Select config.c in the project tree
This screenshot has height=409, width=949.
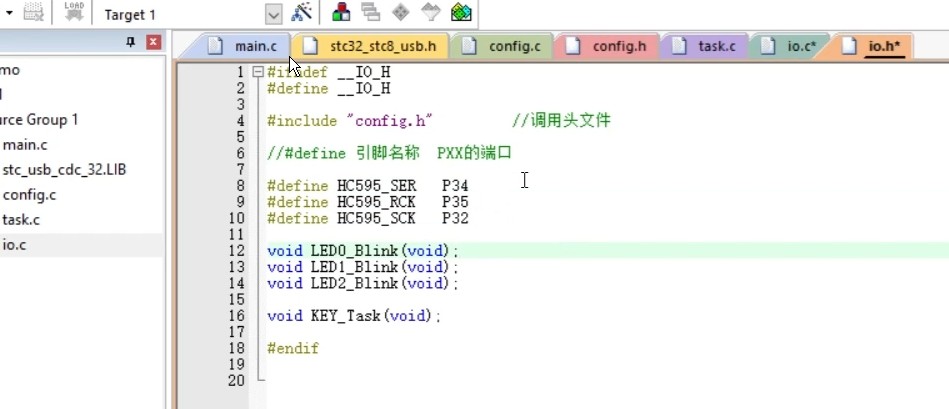[29, 195]
